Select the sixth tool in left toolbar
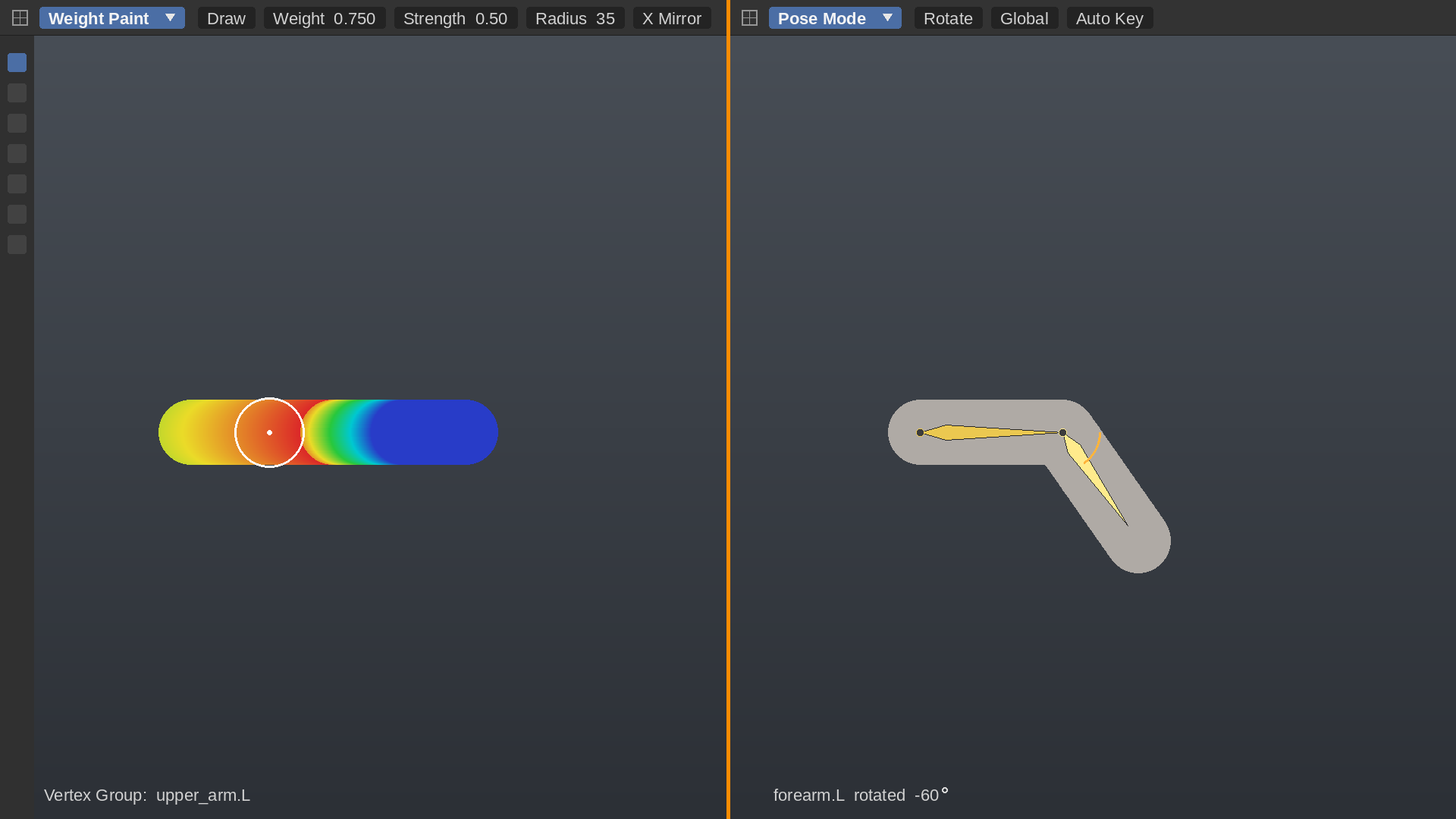Screen dimensions: 1456x819 point(17,215)
